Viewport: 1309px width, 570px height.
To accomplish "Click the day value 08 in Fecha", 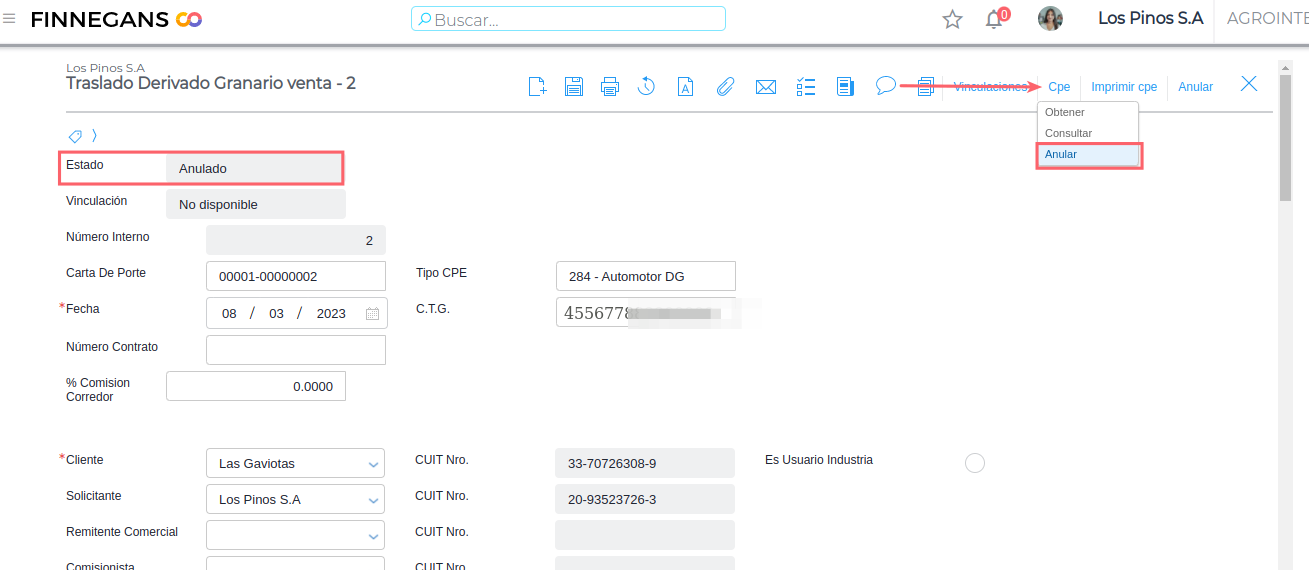I will pos(229,313).
